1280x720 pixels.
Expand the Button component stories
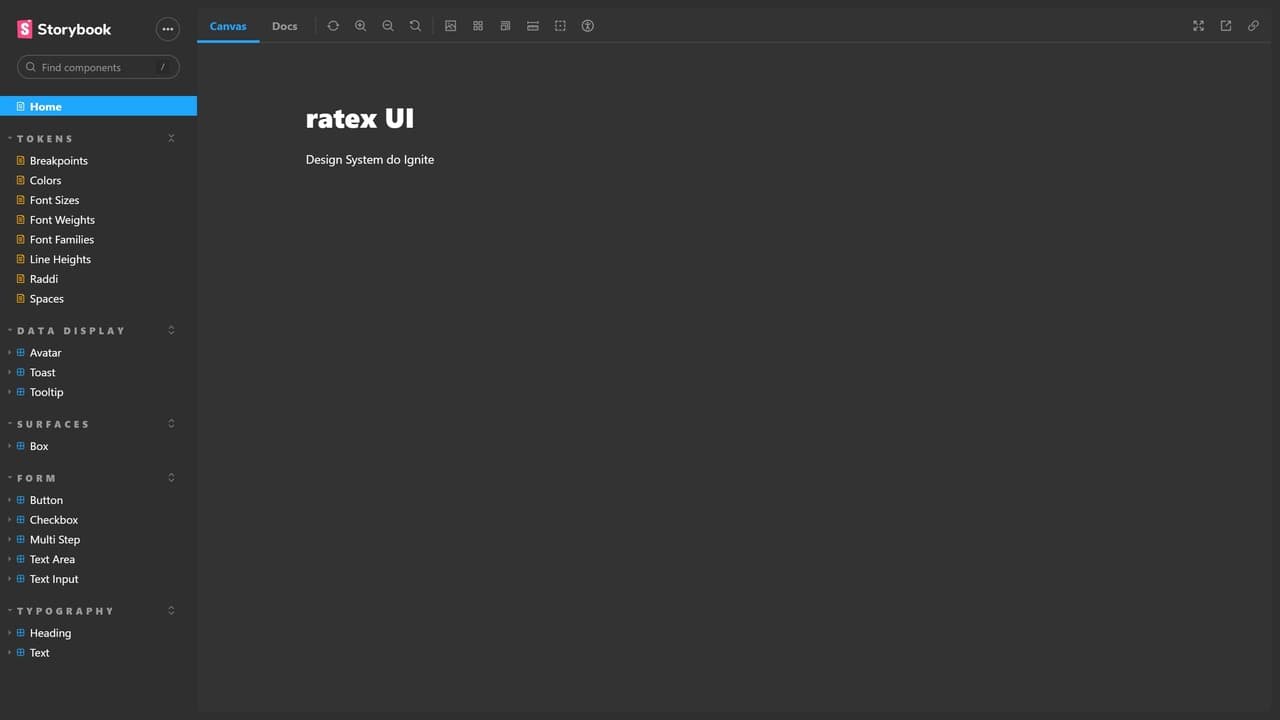[x=46, y=500]
